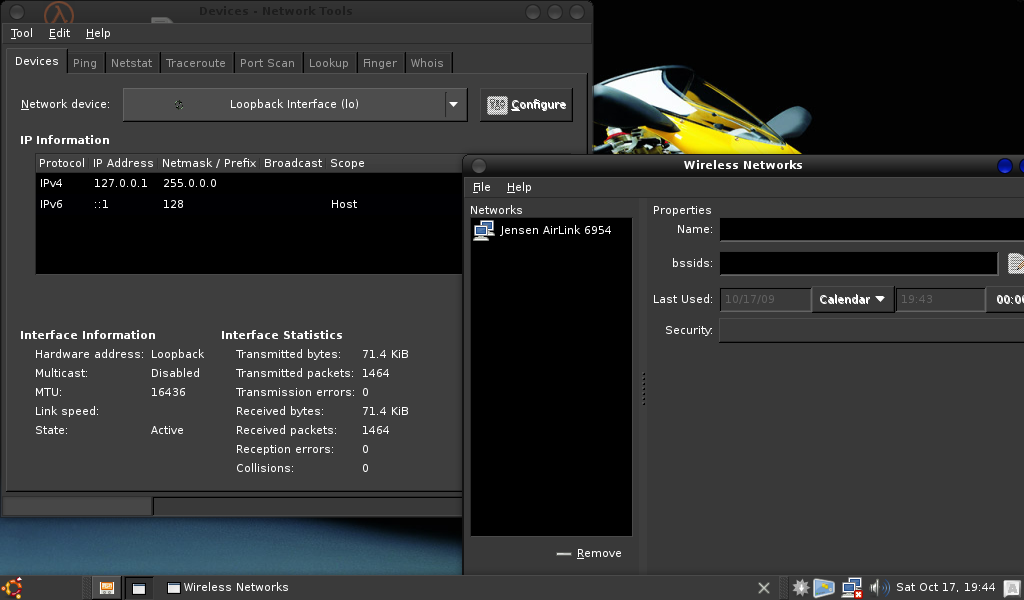
Task: Click the Netmask / Prefix column header
Action: 209,163
